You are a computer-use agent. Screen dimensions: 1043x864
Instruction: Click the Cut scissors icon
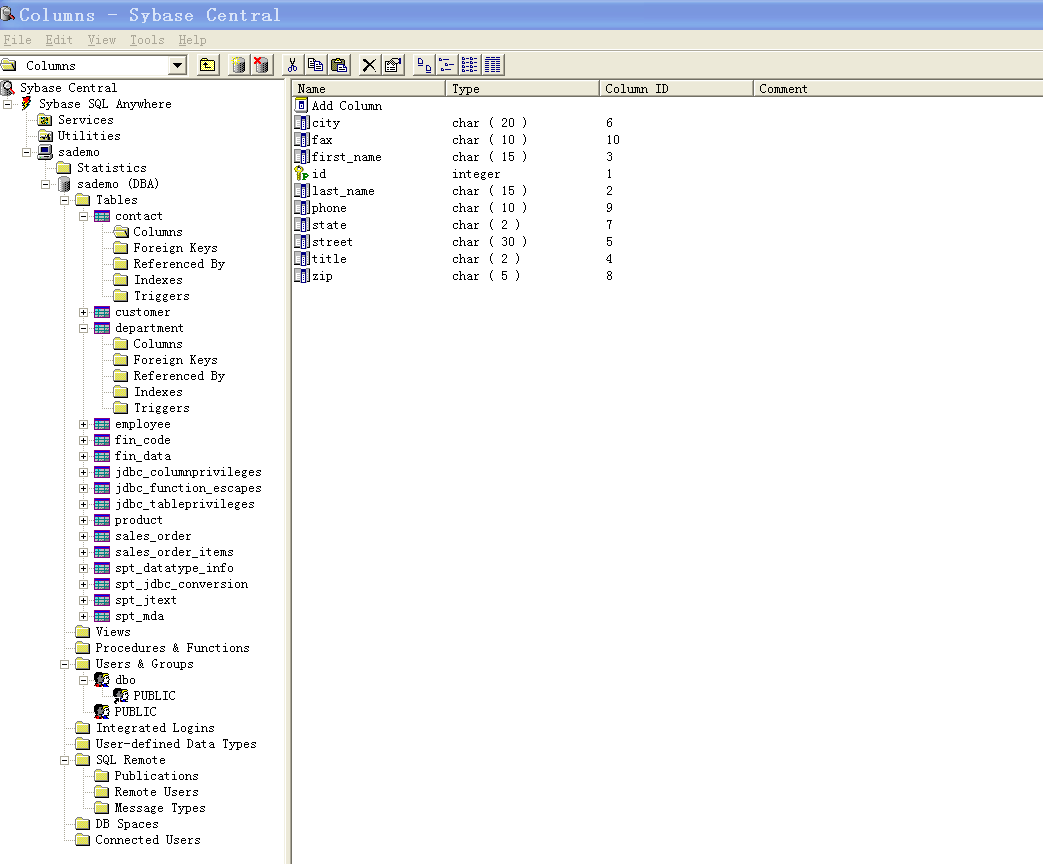292,65
